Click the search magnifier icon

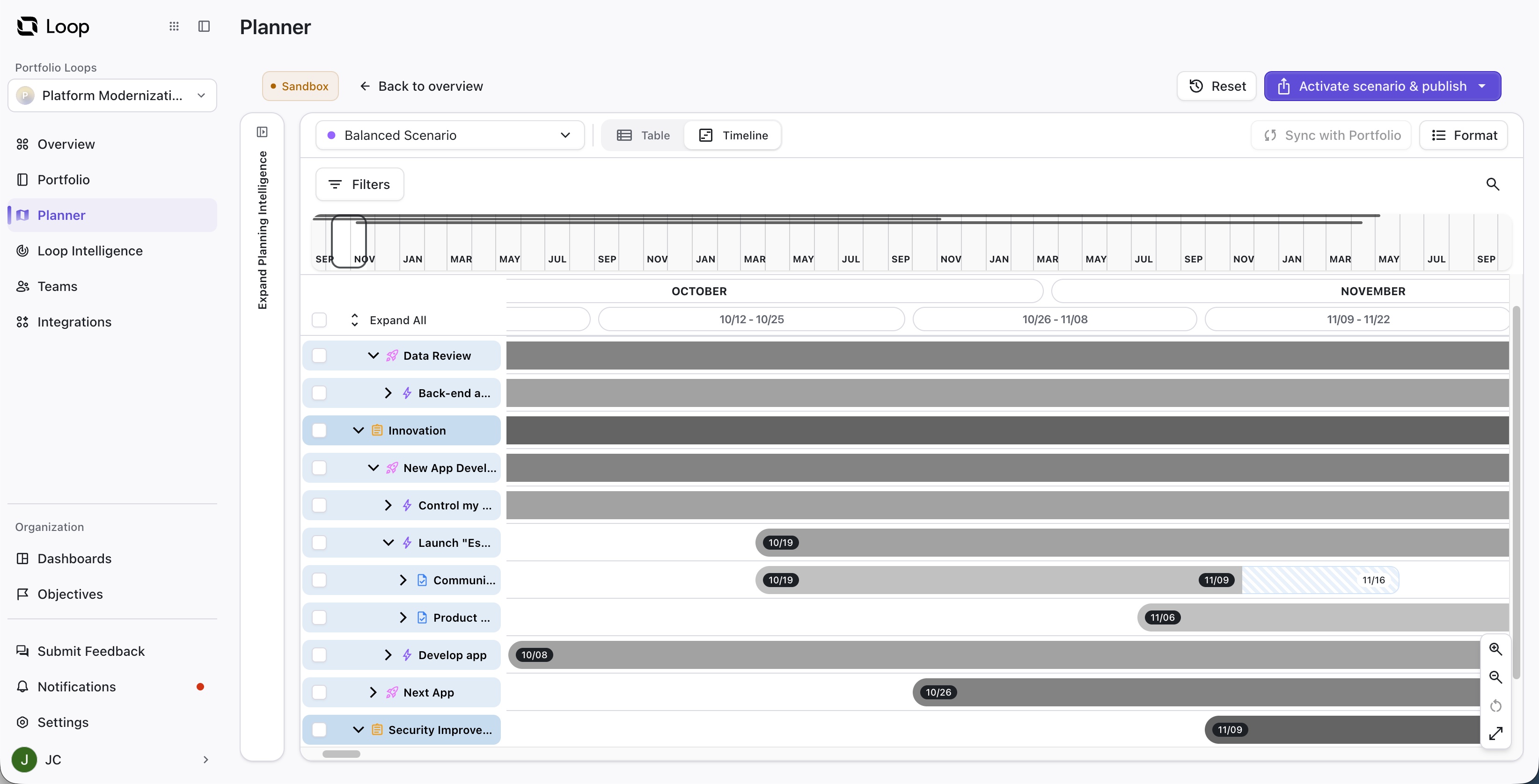point(1492,184)
